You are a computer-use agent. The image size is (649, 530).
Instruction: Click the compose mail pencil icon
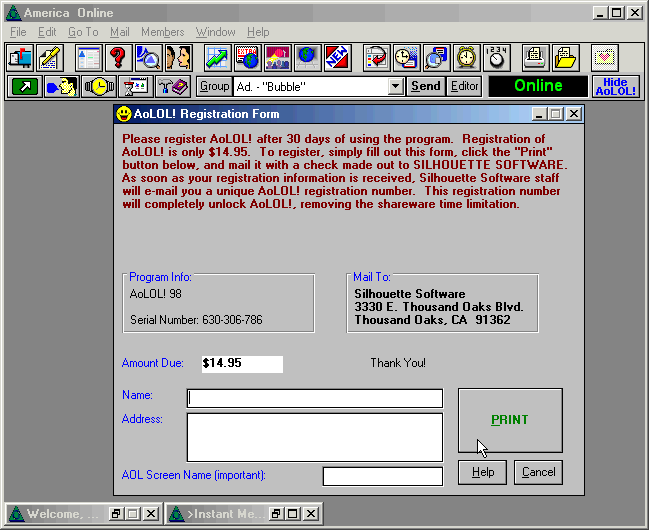(x=50, y=57)
